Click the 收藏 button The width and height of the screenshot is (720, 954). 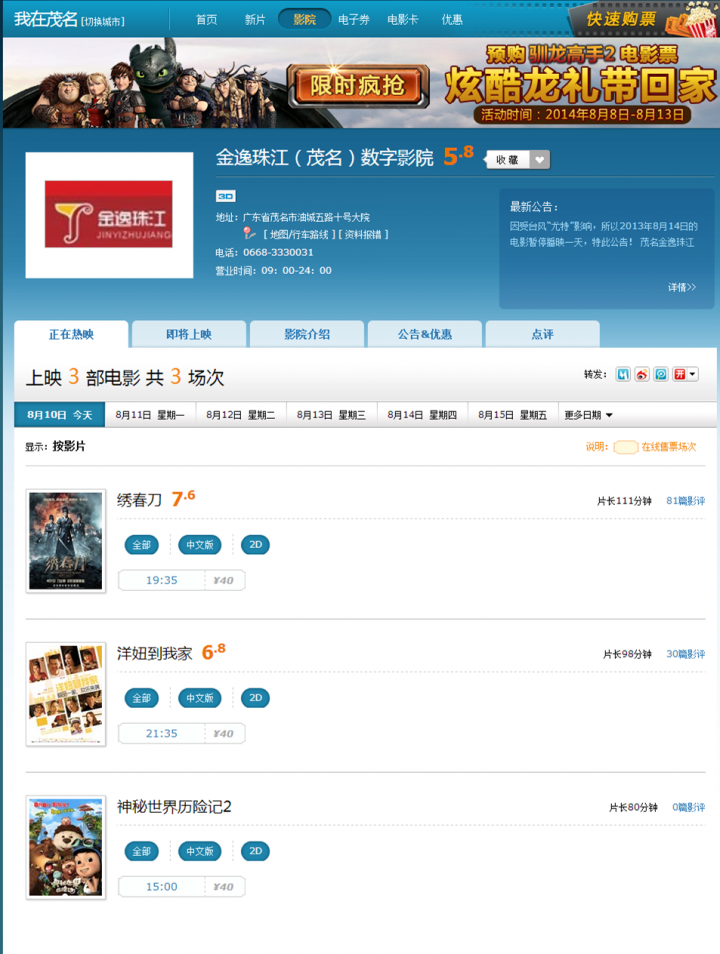(x=508, y=159)
